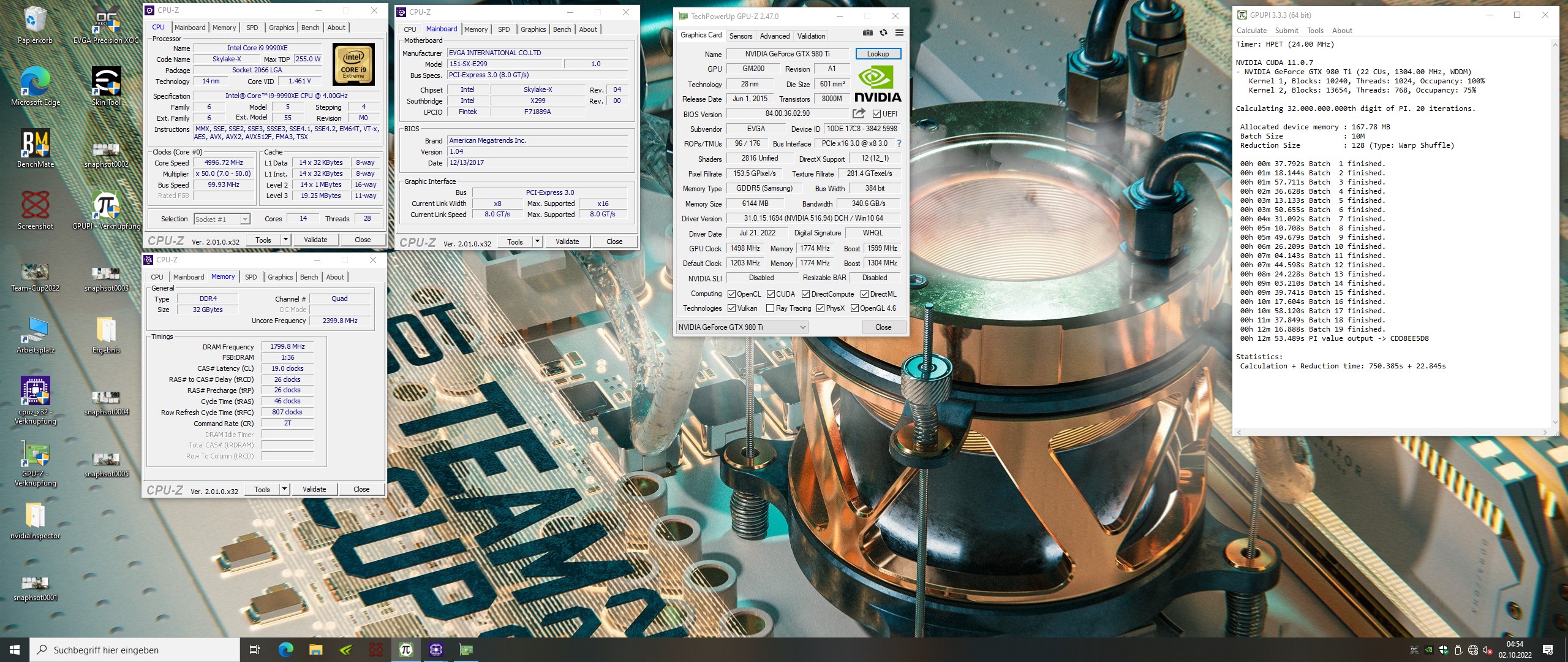This screenshot has height=662, width=1568.
Task: Toggle the OpenCL checkbox
Action: pyautogui.click(x=731, y=294)
